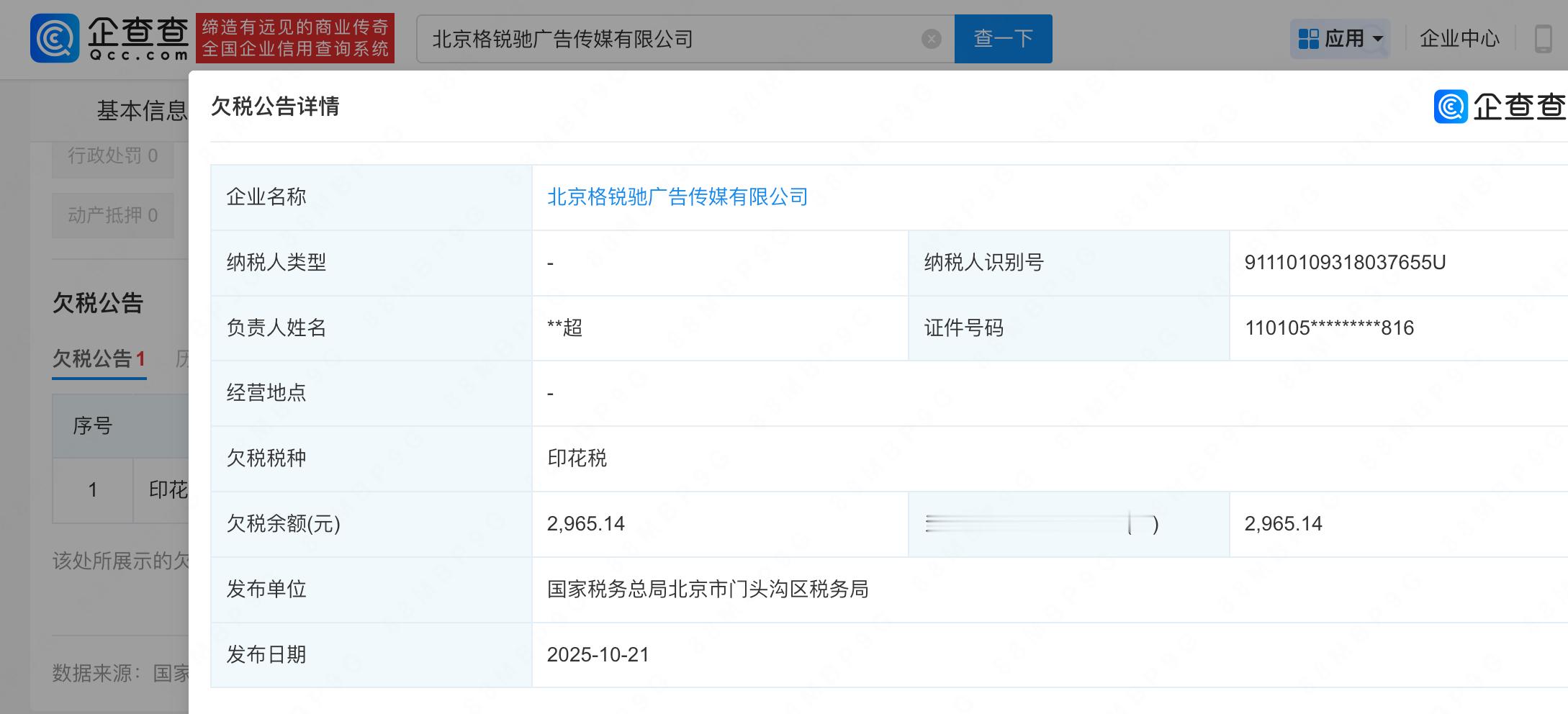Click the mobile phone icon in the header
1568x714 pixels.
pos(1543,39)
